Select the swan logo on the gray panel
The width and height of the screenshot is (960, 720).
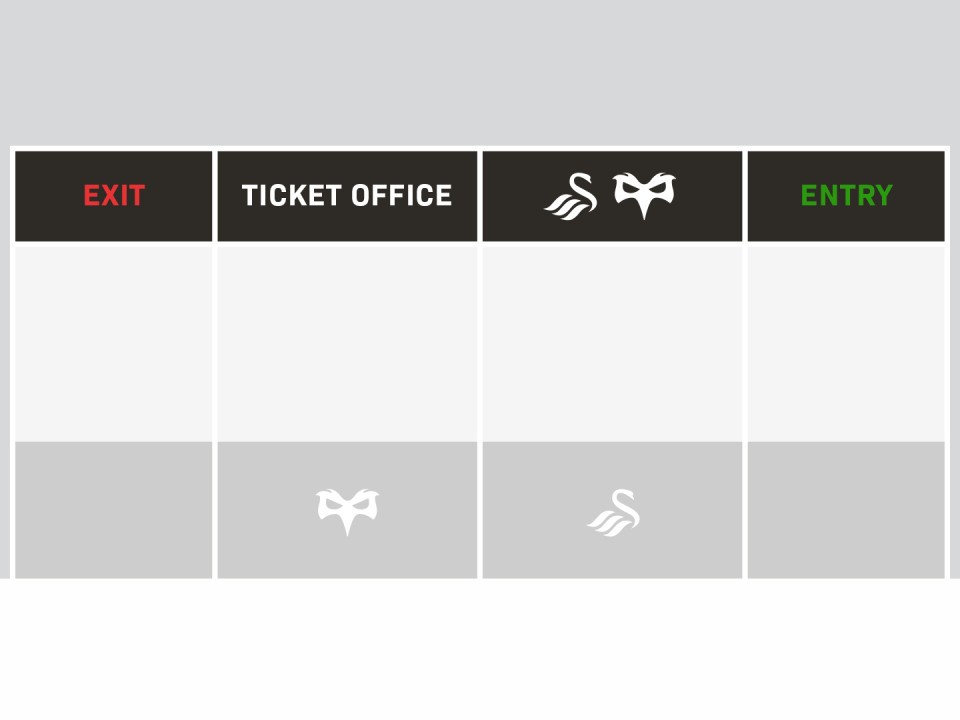pyautogui.click(x=615, y=513)
